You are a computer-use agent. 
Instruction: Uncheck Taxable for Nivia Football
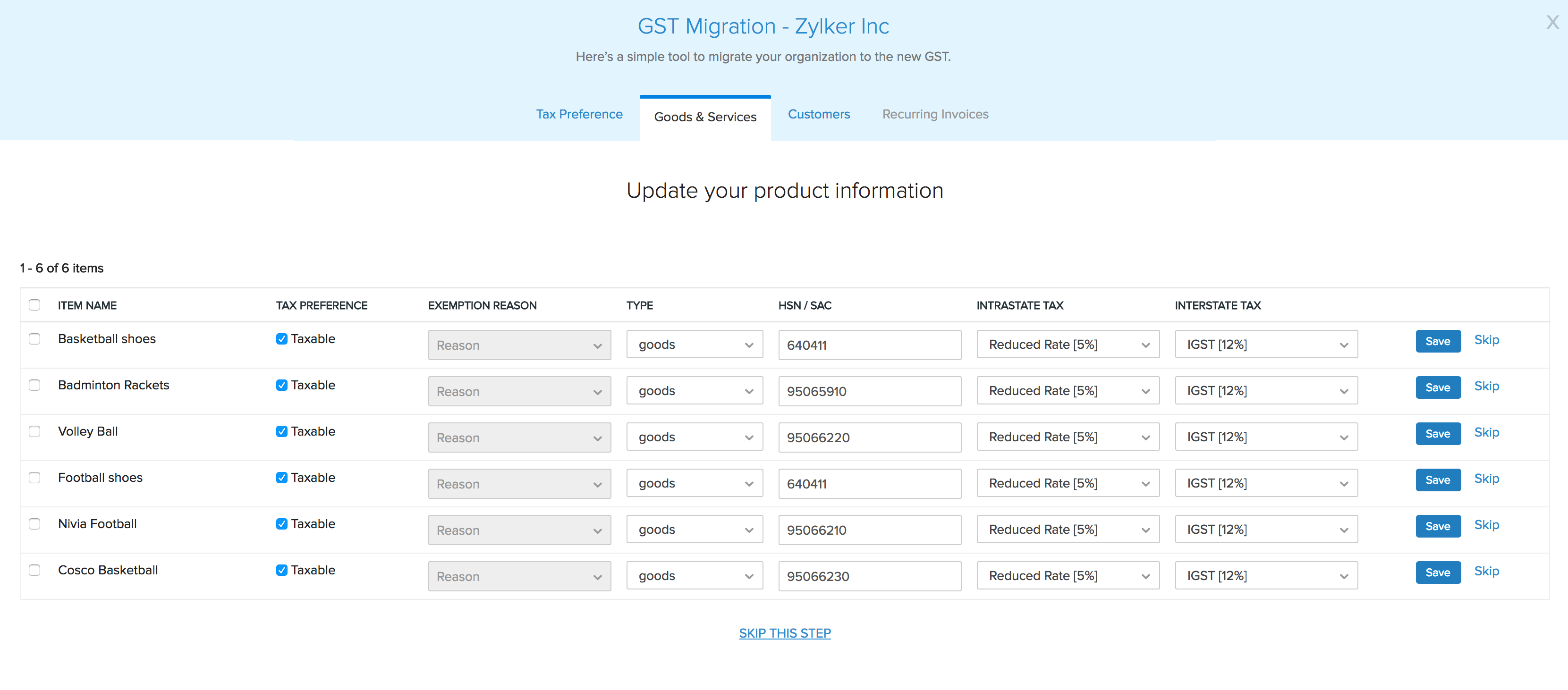click(281, 524)
